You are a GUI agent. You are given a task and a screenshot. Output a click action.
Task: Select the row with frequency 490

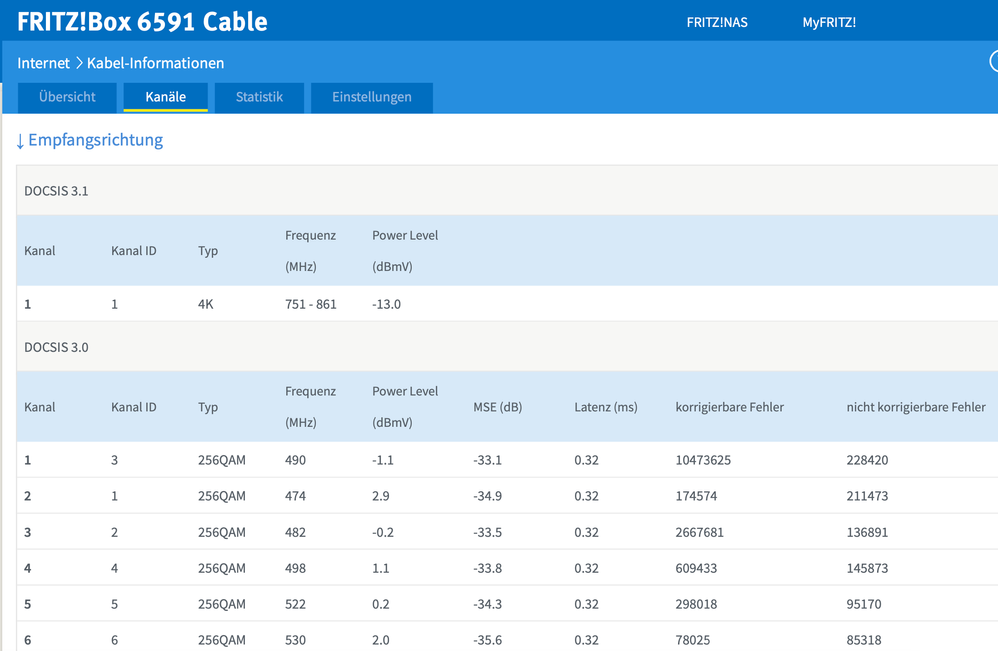507,459
